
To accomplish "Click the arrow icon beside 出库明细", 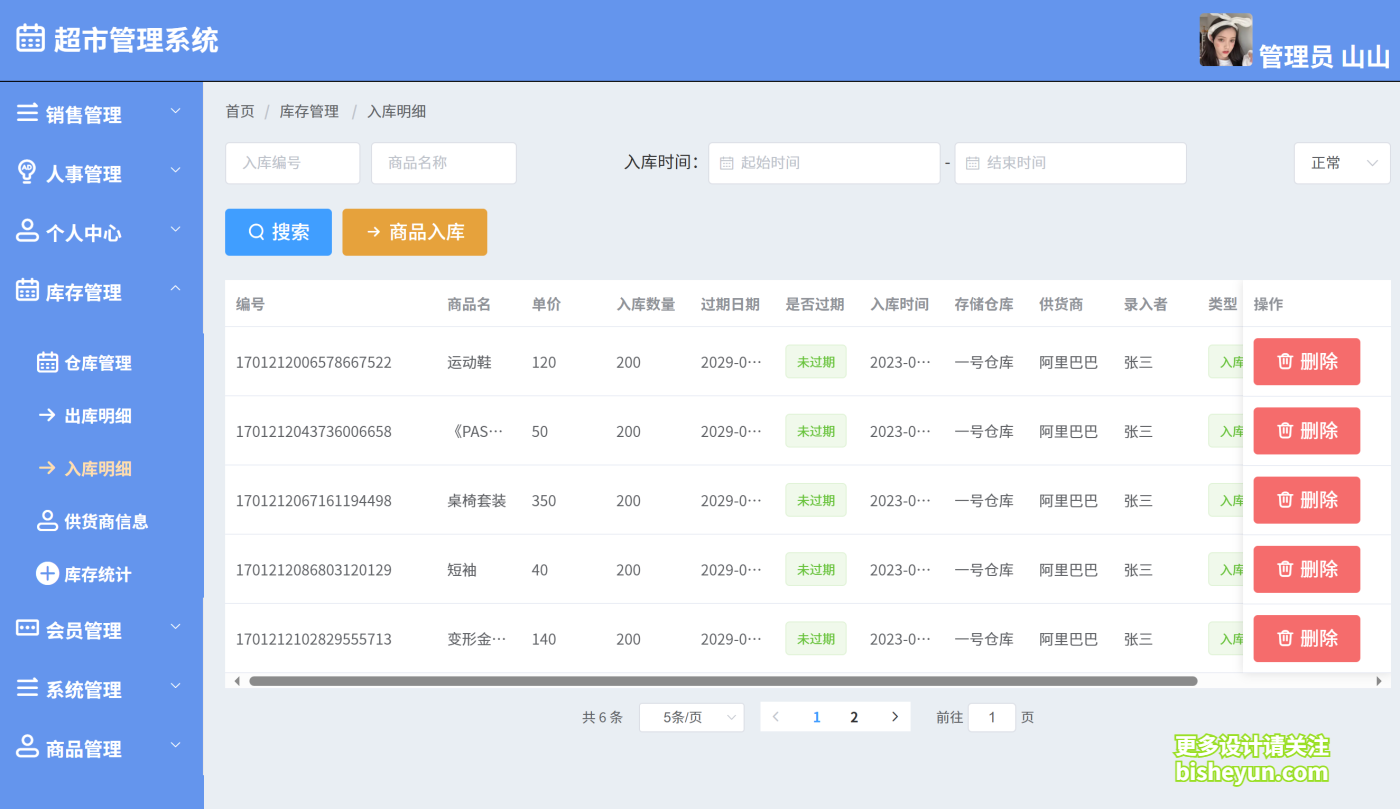I will [x=47, y=415].
